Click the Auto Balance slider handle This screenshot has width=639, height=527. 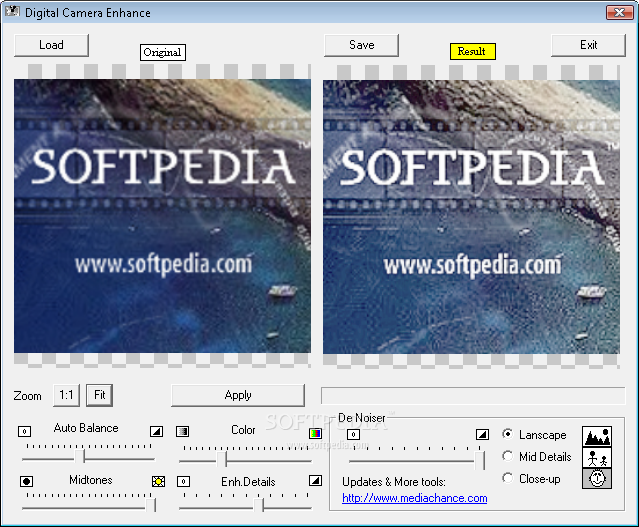tap(80, 456)
